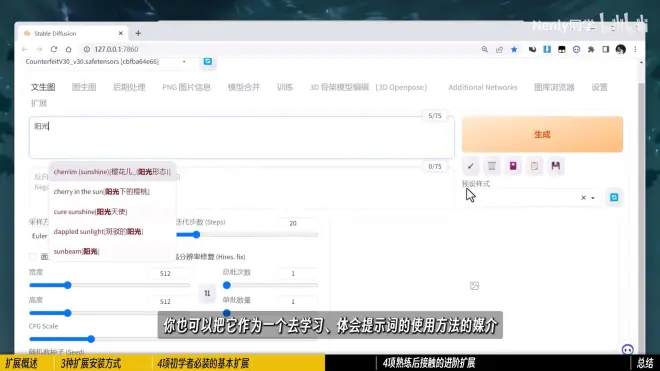The width and height of the screenshot is (660, 371).
Task: Click the floppy disk save style icon
Action: click(x=556, y=166)
